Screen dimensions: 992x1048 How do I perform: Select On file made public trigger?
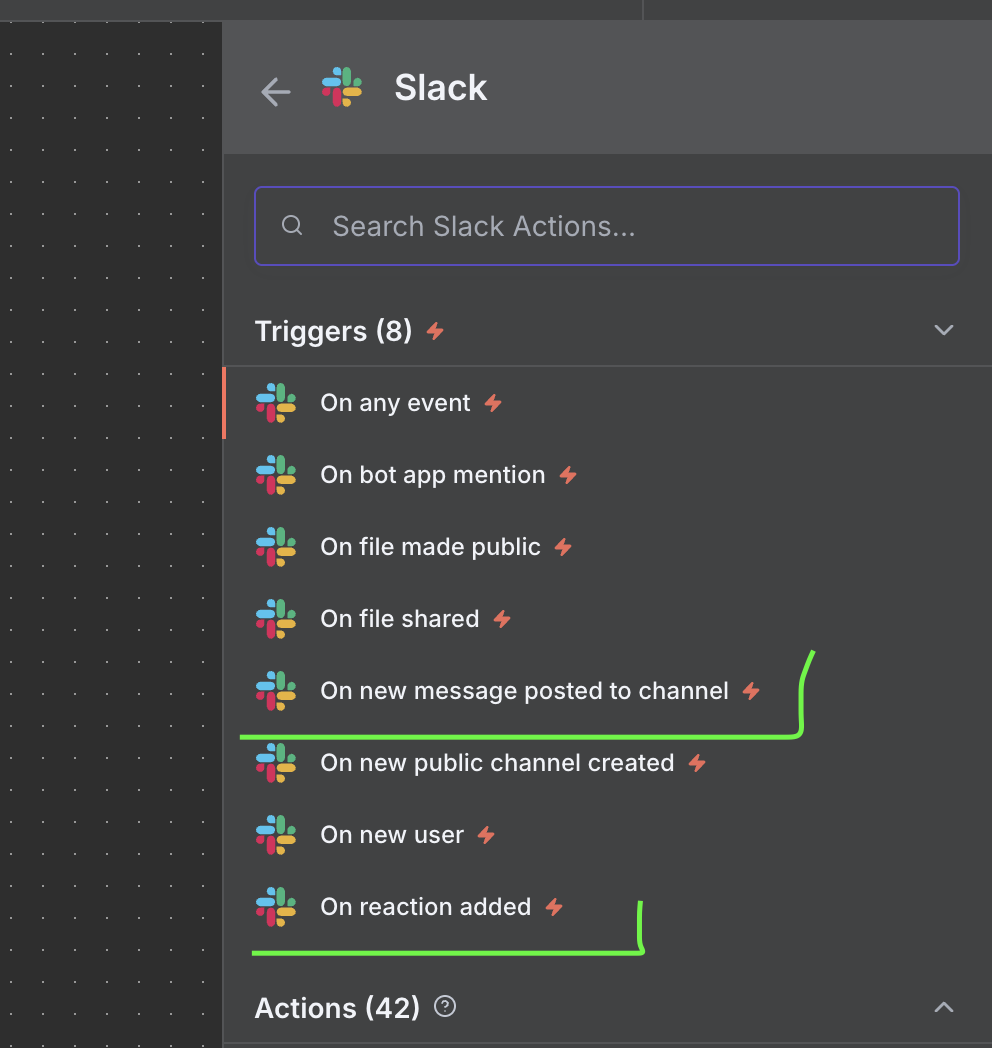coord(430,547)
